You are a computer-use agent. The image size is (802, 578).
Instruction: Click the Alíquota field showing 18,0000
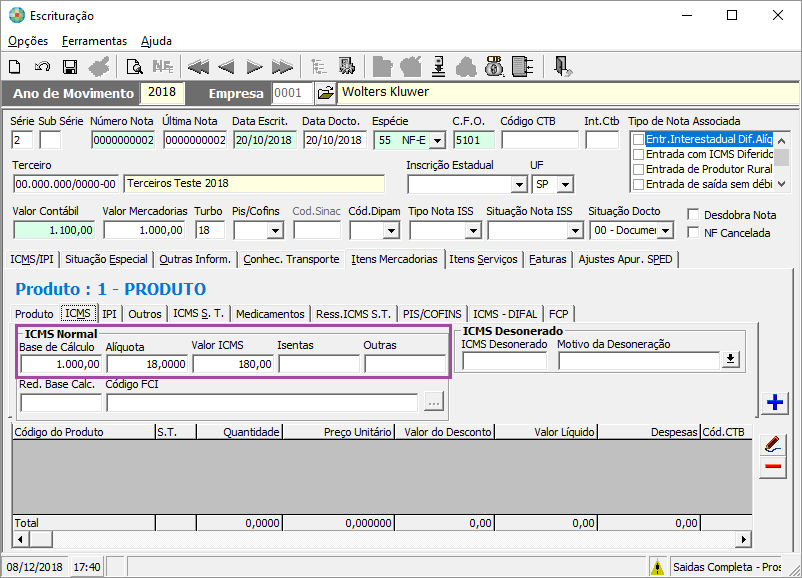147,364
